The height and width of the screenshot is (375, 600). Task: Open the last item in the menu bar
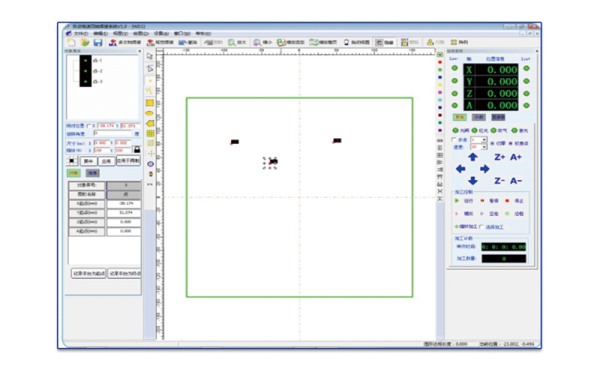203,33
